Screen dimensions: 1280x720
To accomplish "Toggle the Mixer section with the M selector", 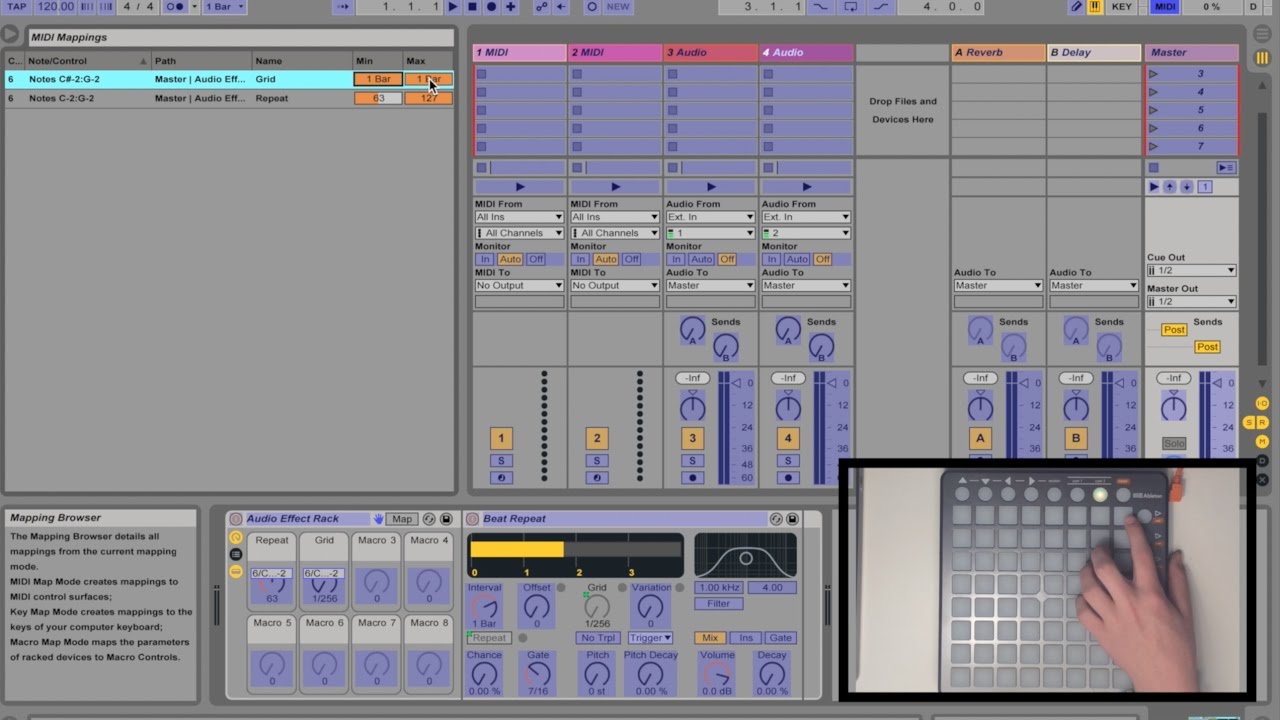I will click(x=1262, y=441).
